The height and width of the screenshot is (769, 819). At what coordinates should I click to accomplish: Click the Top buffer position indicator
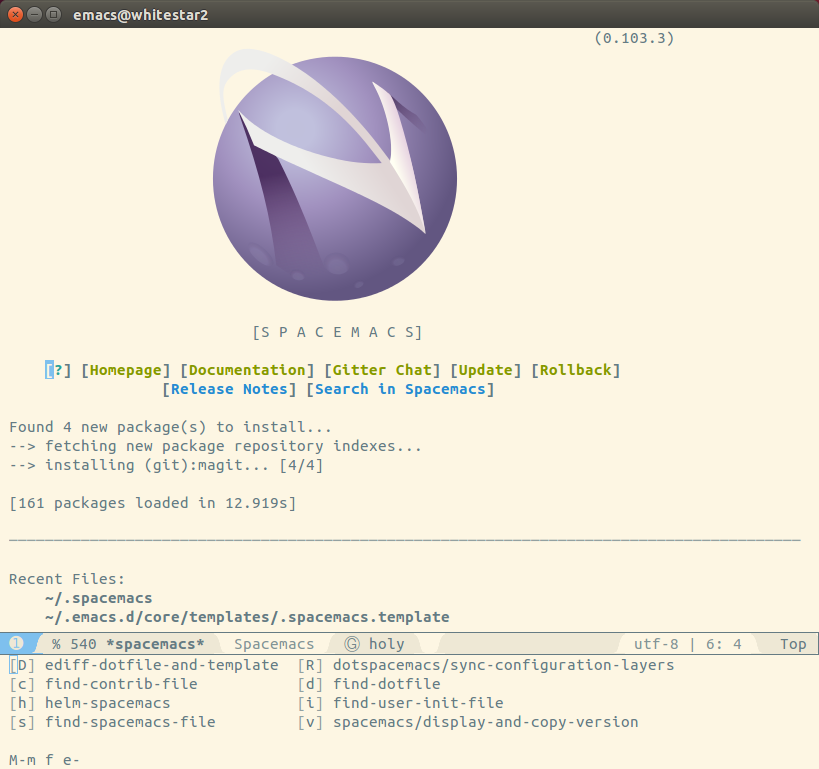point(793,644)
